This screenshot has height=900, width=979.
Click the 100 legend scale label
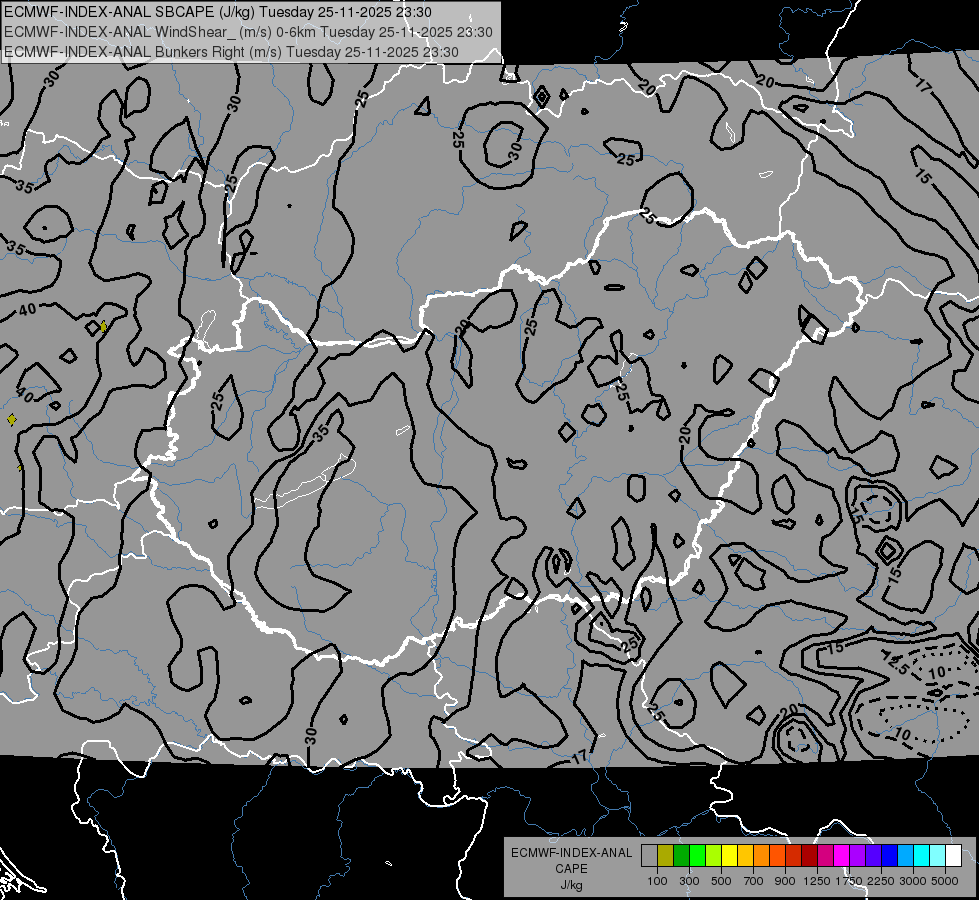click(657, 881)
